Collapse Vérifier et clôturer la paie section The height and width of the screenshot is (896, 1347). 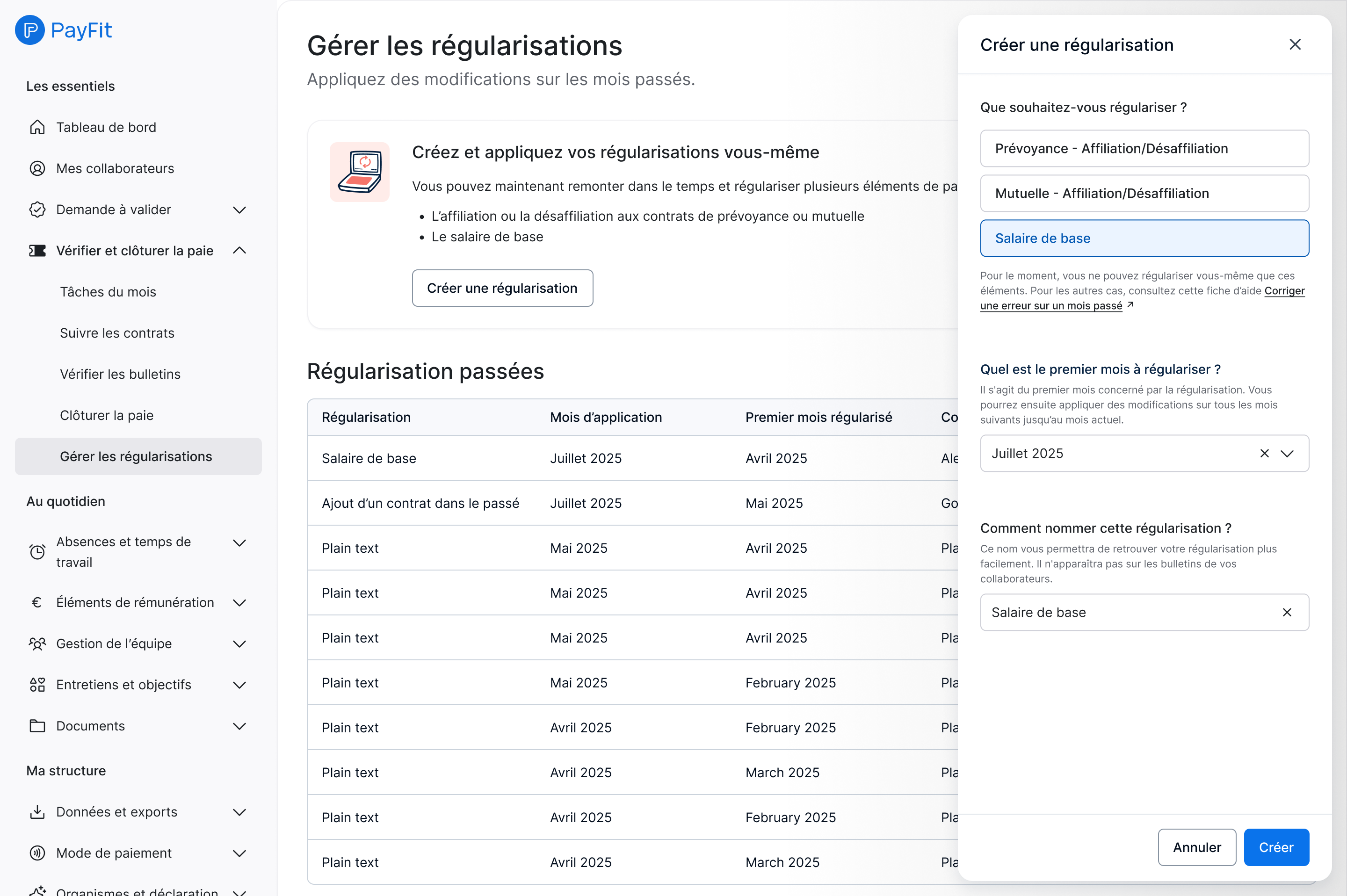click(239, 250)
